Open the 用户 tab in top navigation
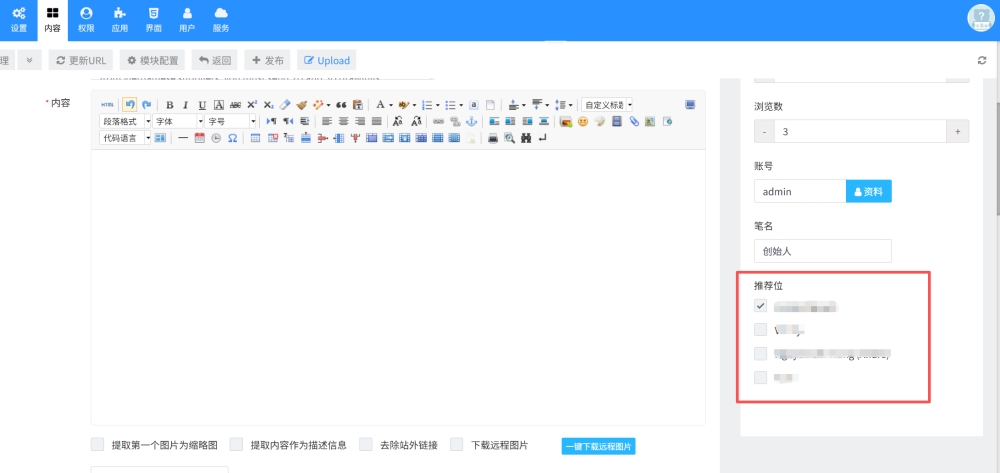 187,19
